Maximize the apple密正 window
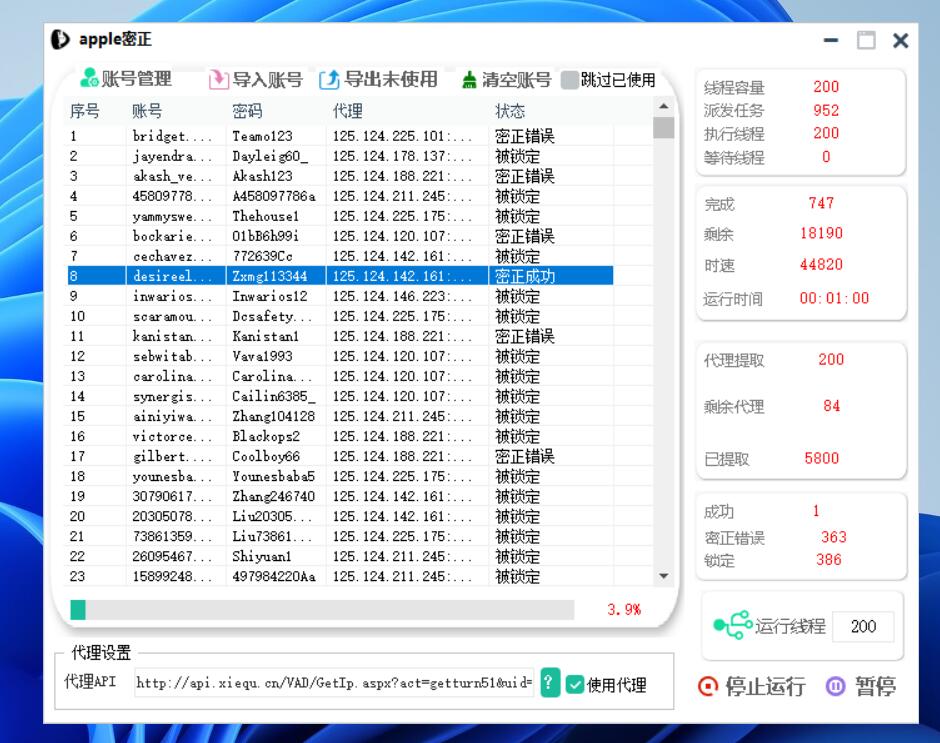Viewport: 940px width, 743px height. (866, 41)
